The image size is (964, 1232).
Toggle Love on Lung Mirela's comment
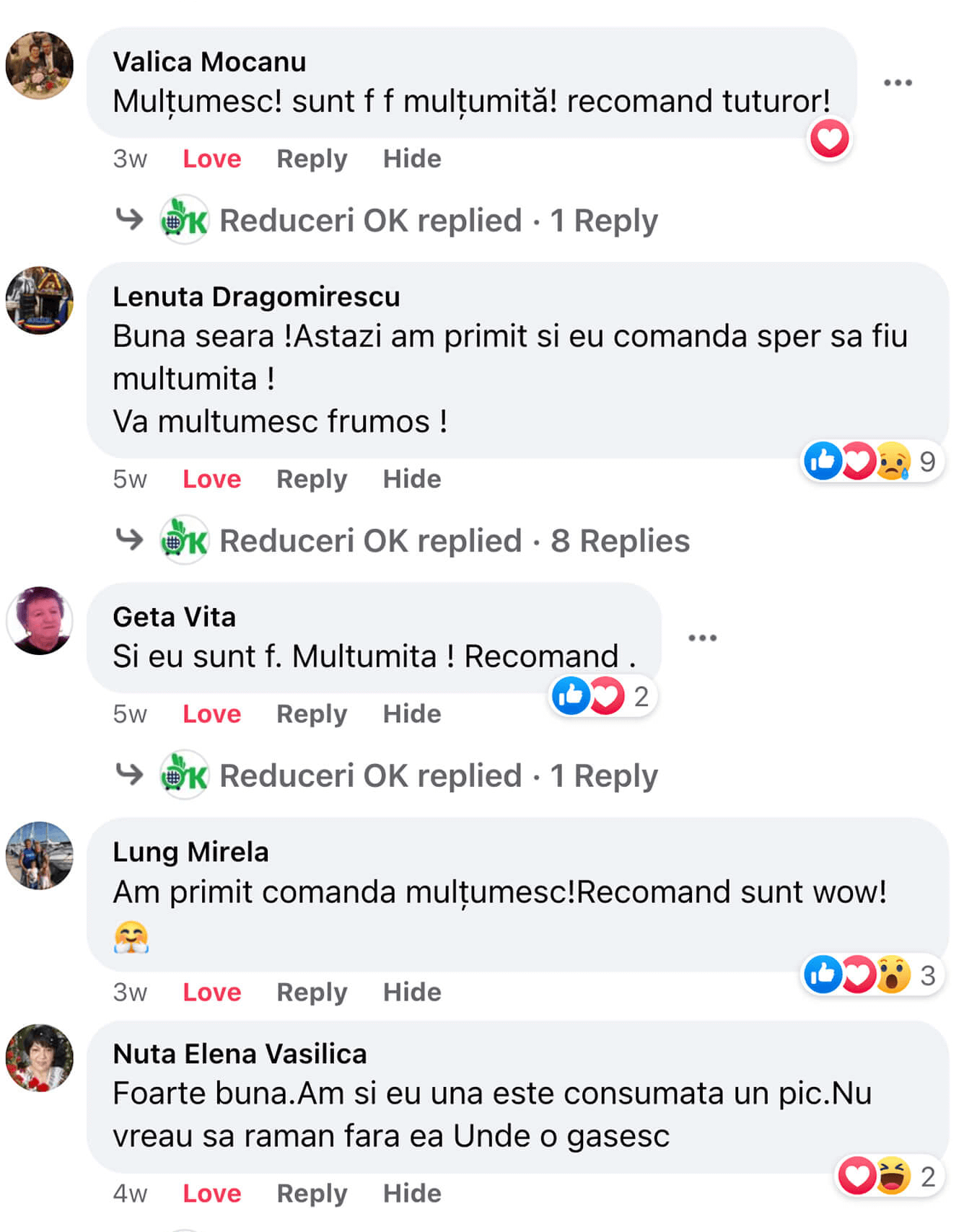pyautogui.click(x=211, y=992)
